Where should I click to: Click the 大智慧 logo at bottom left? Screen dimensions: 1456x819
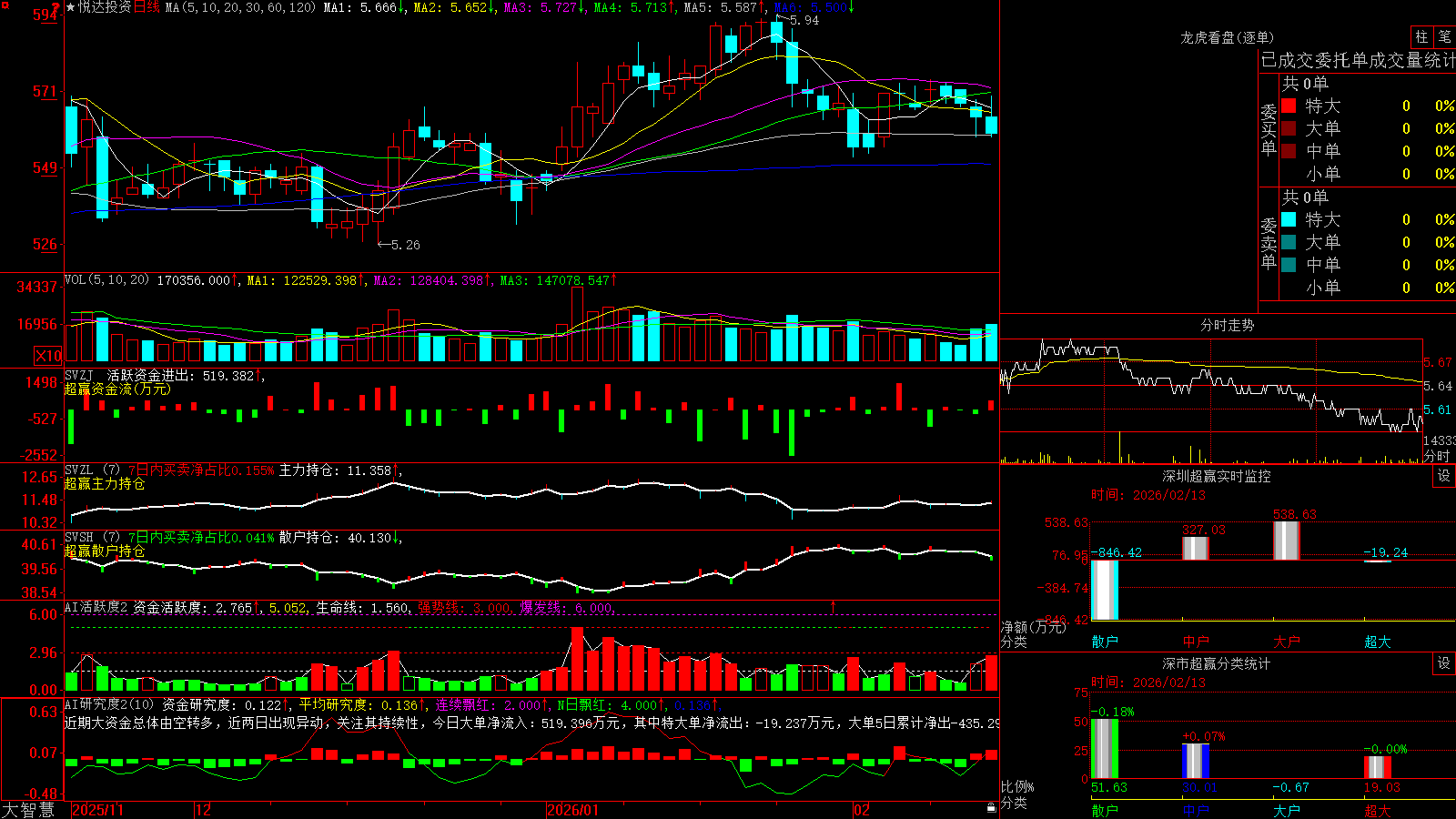click(x=28, y=810)
